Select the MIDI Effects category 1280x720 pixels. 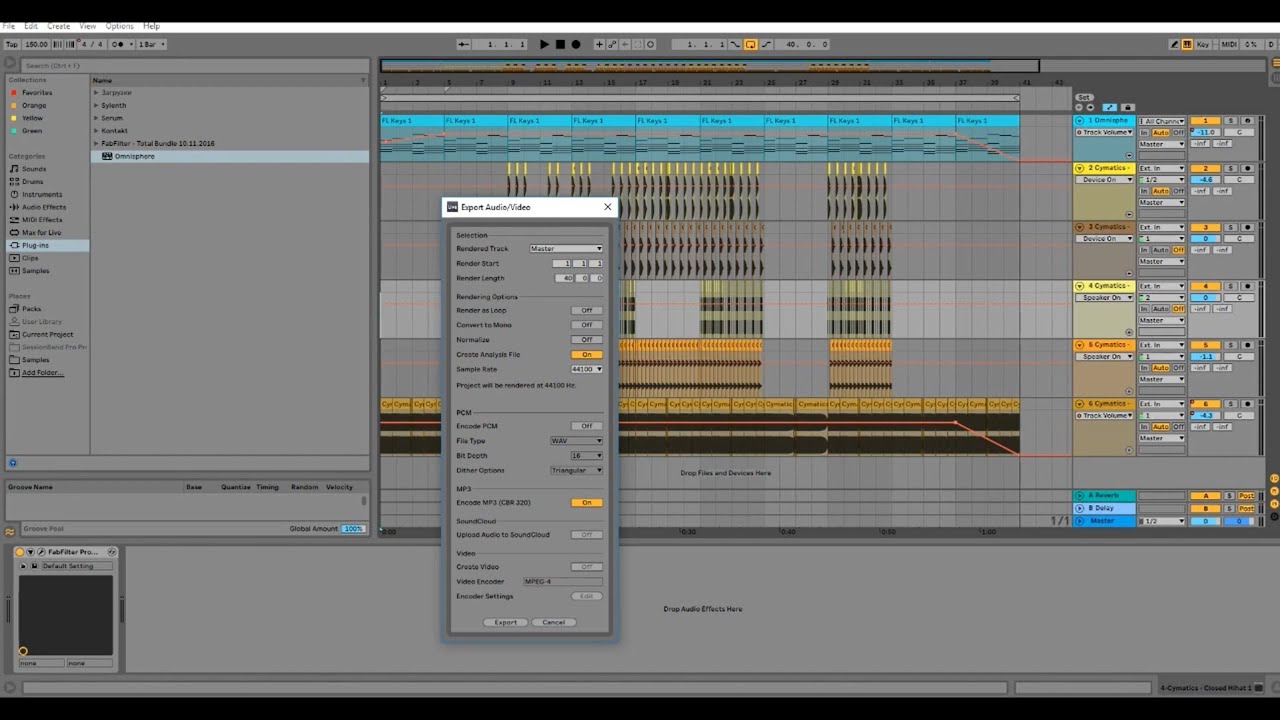coord(42,220)
